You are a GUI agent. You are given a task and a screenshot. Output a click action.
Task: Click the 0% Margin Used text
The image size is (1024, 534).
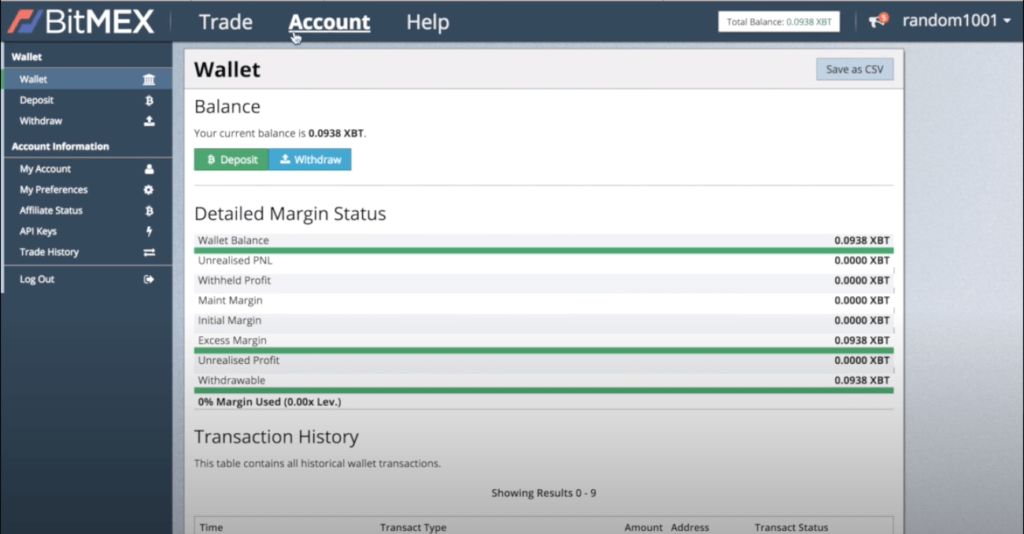tap(269, 401)
